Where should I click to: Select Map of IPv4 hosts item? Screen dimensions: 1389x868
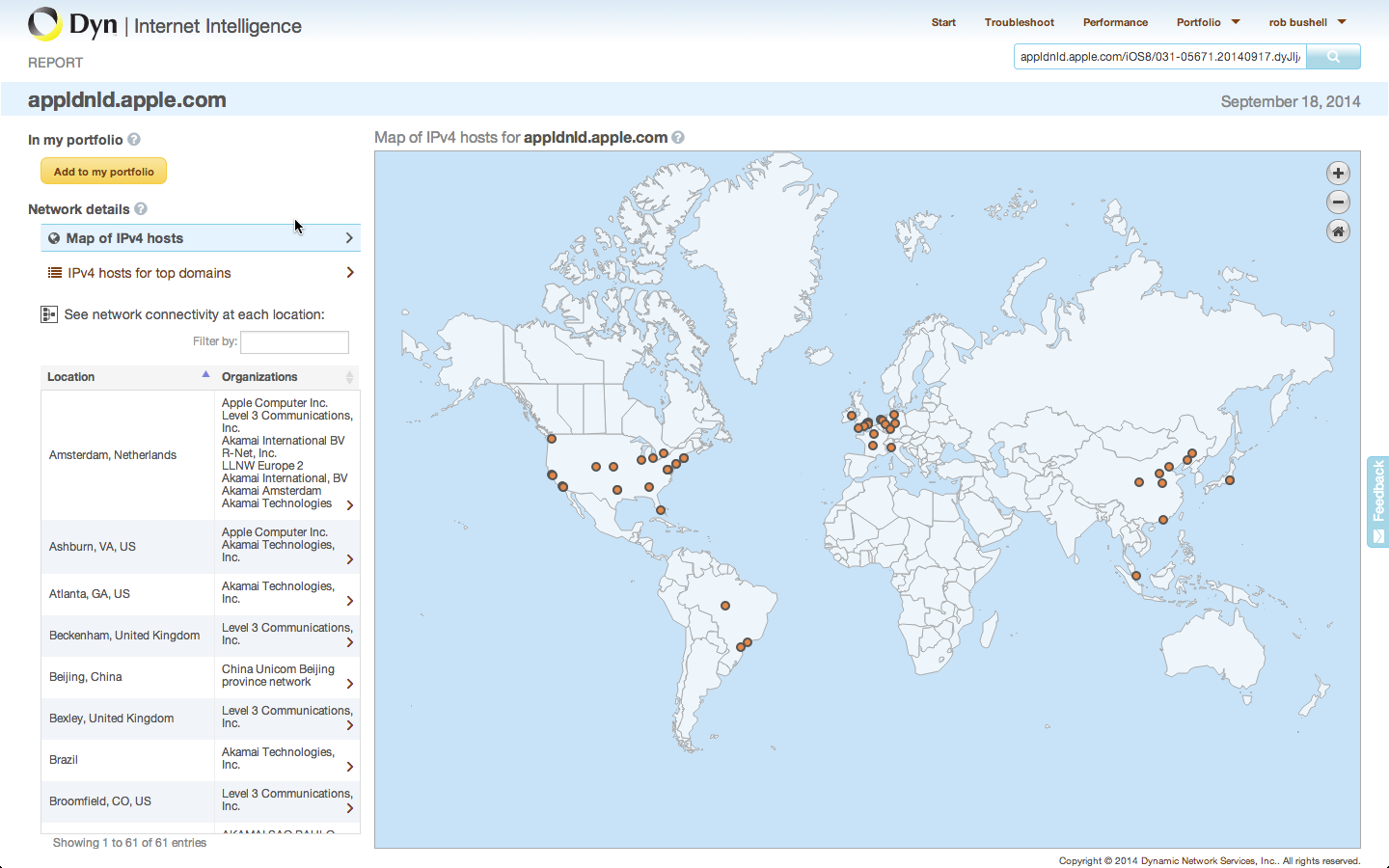(x=201, y=238)
